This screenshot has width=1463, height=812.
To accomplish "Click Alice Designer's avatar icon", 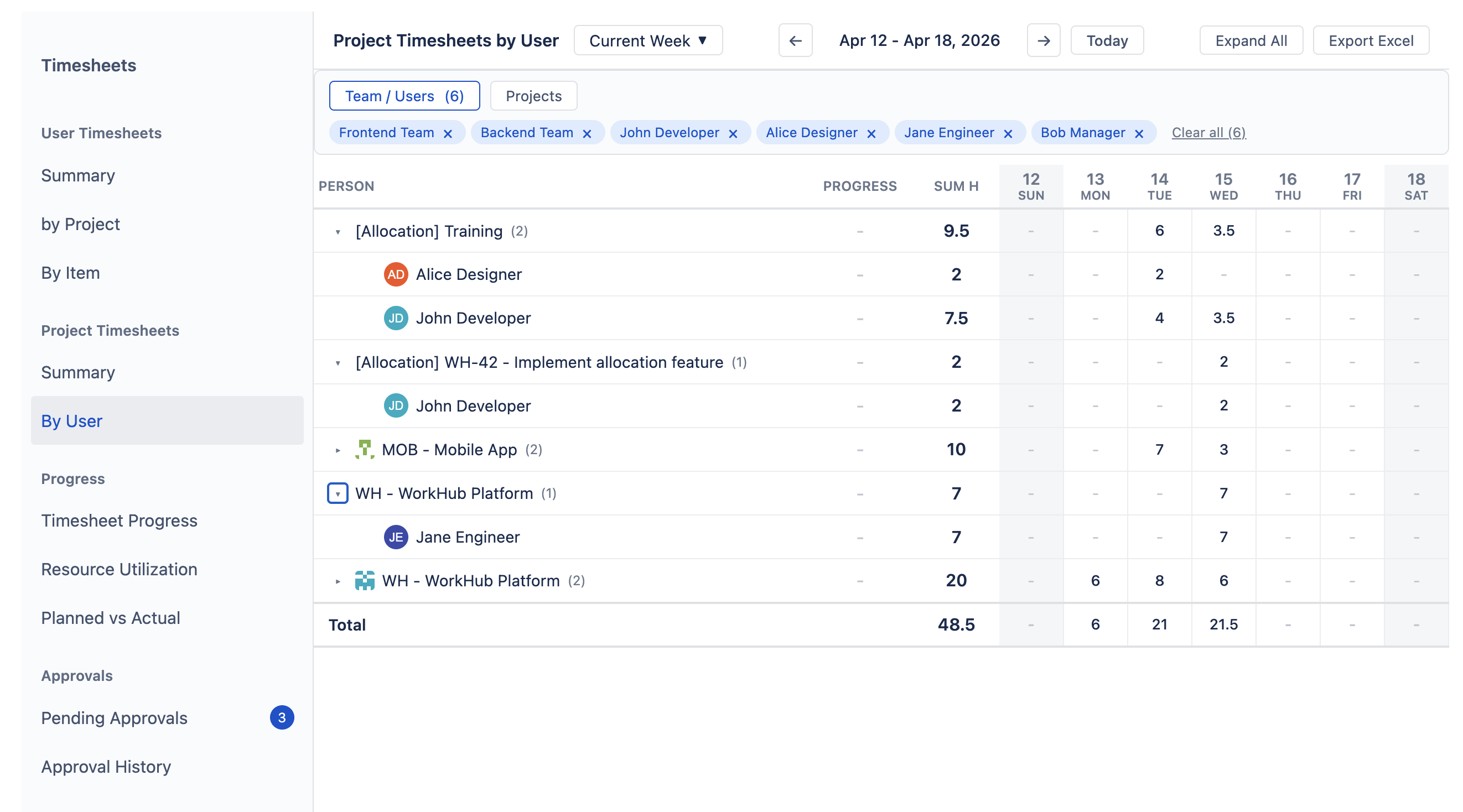I will (396, 274).
